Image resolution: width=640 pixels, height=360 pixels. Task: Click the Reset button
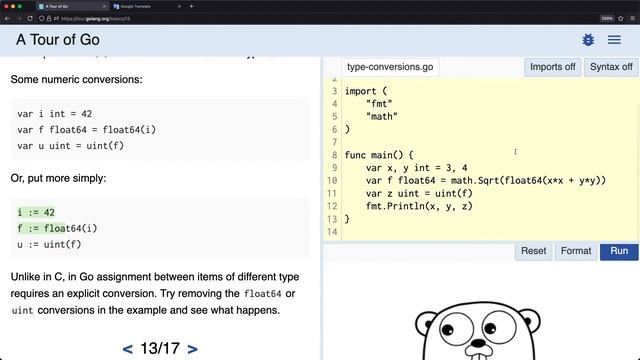click(x=533, y=251)
